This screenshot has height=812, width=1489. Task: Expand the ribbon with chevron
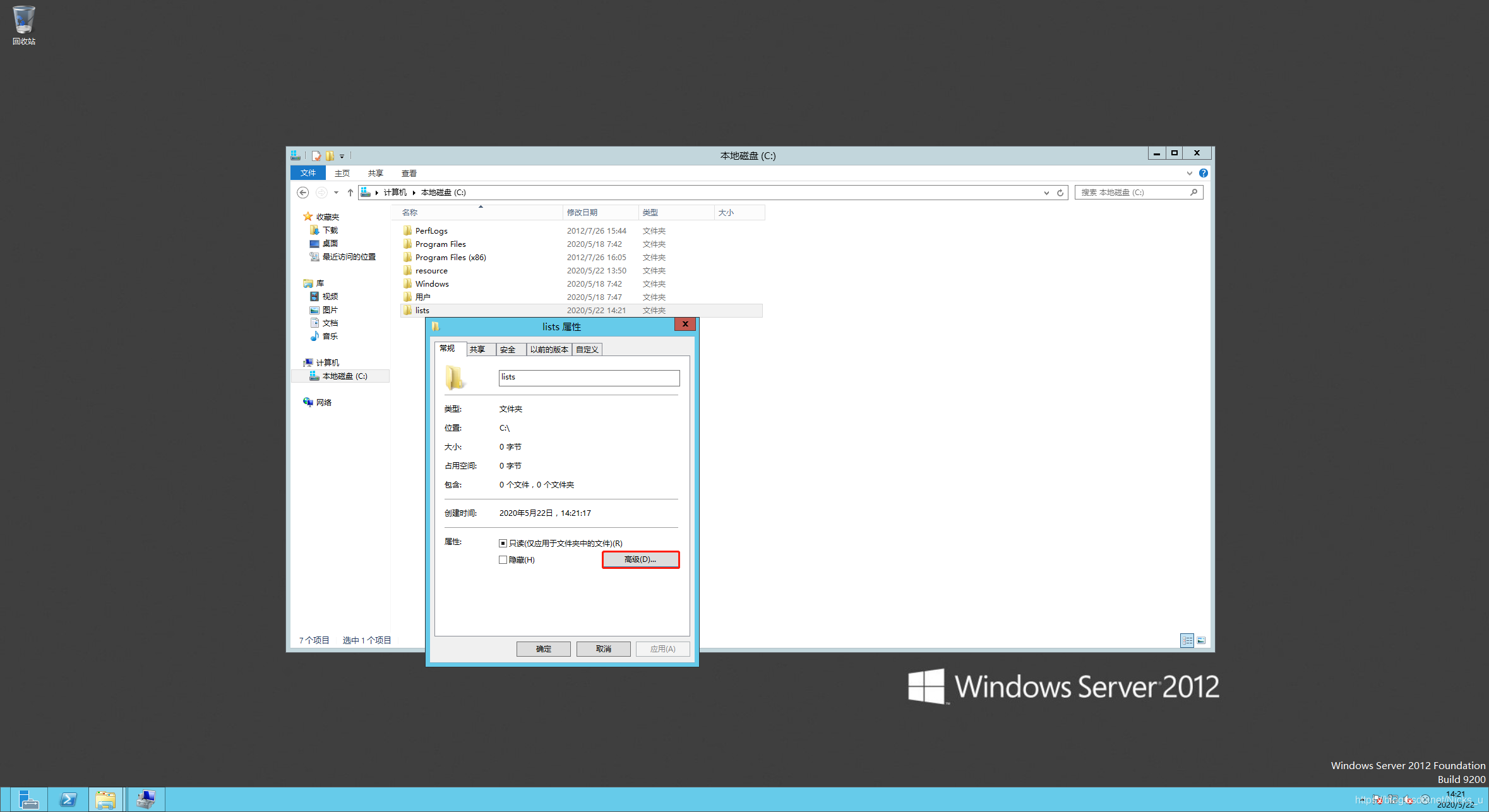coord(1190,173)
